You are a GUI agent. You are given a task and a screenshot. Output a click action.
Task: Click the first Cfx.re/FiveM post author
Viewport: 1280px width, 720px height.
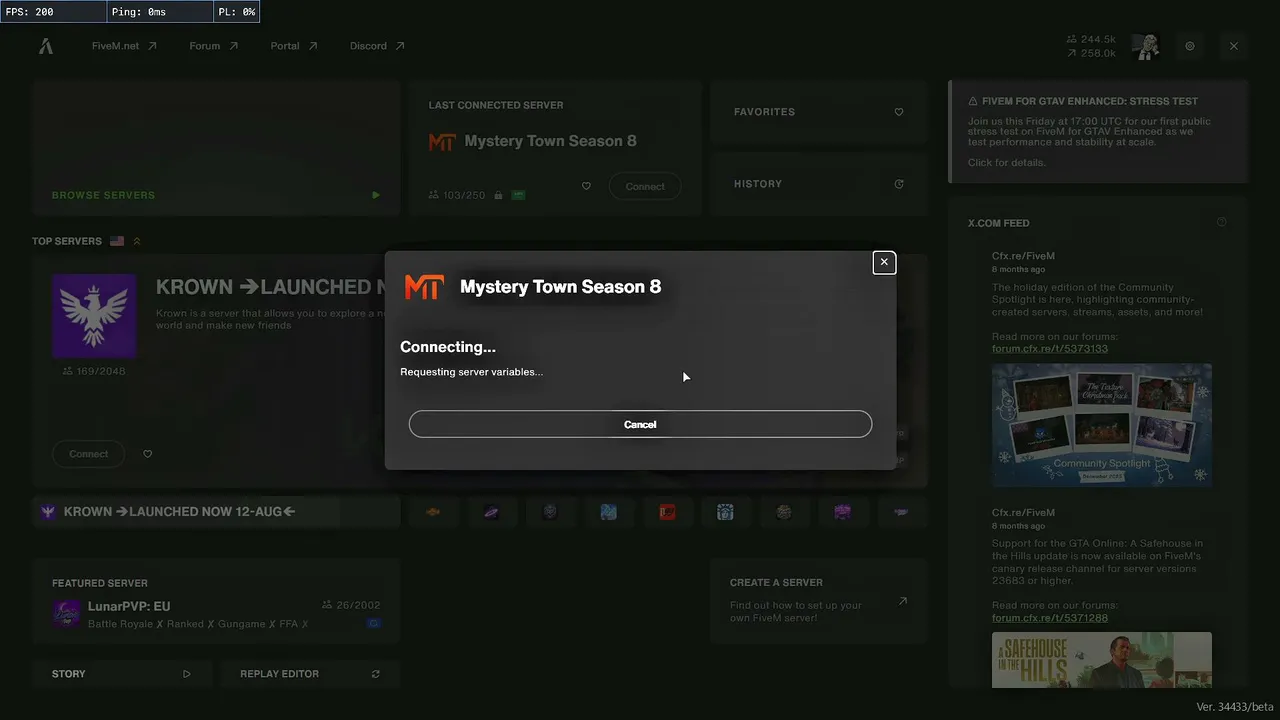pyautogui.click(x=1023, y=256)
